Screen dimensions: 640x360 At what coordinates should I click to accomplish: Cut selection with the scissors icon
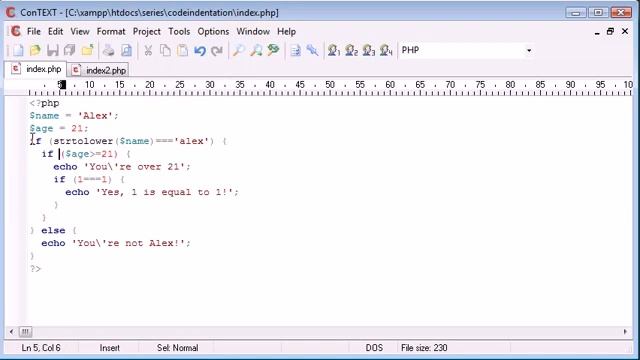[148, 50]
